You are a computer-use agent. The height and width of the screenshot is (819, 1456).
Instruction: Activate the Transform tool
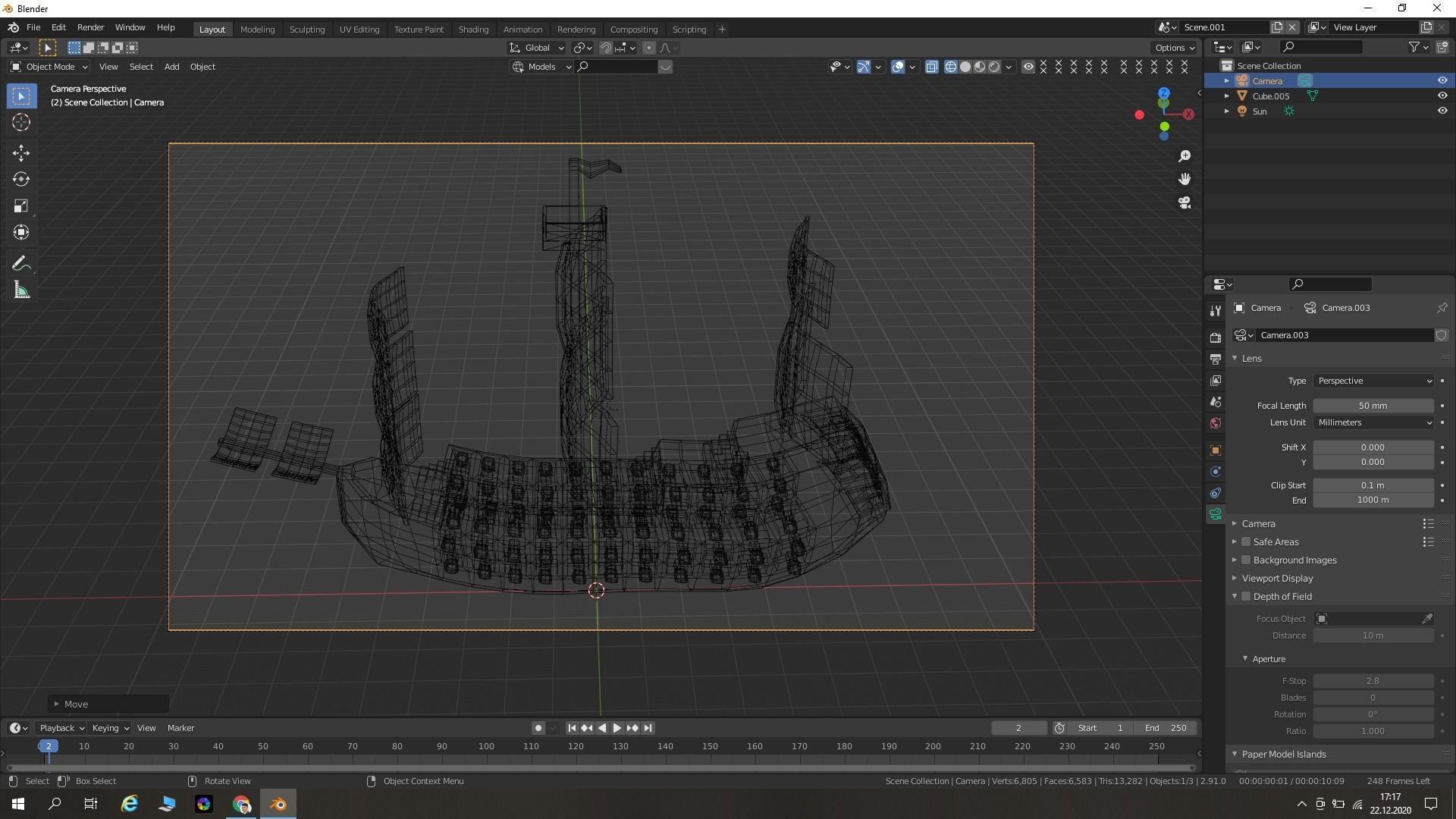coord(21,232)
